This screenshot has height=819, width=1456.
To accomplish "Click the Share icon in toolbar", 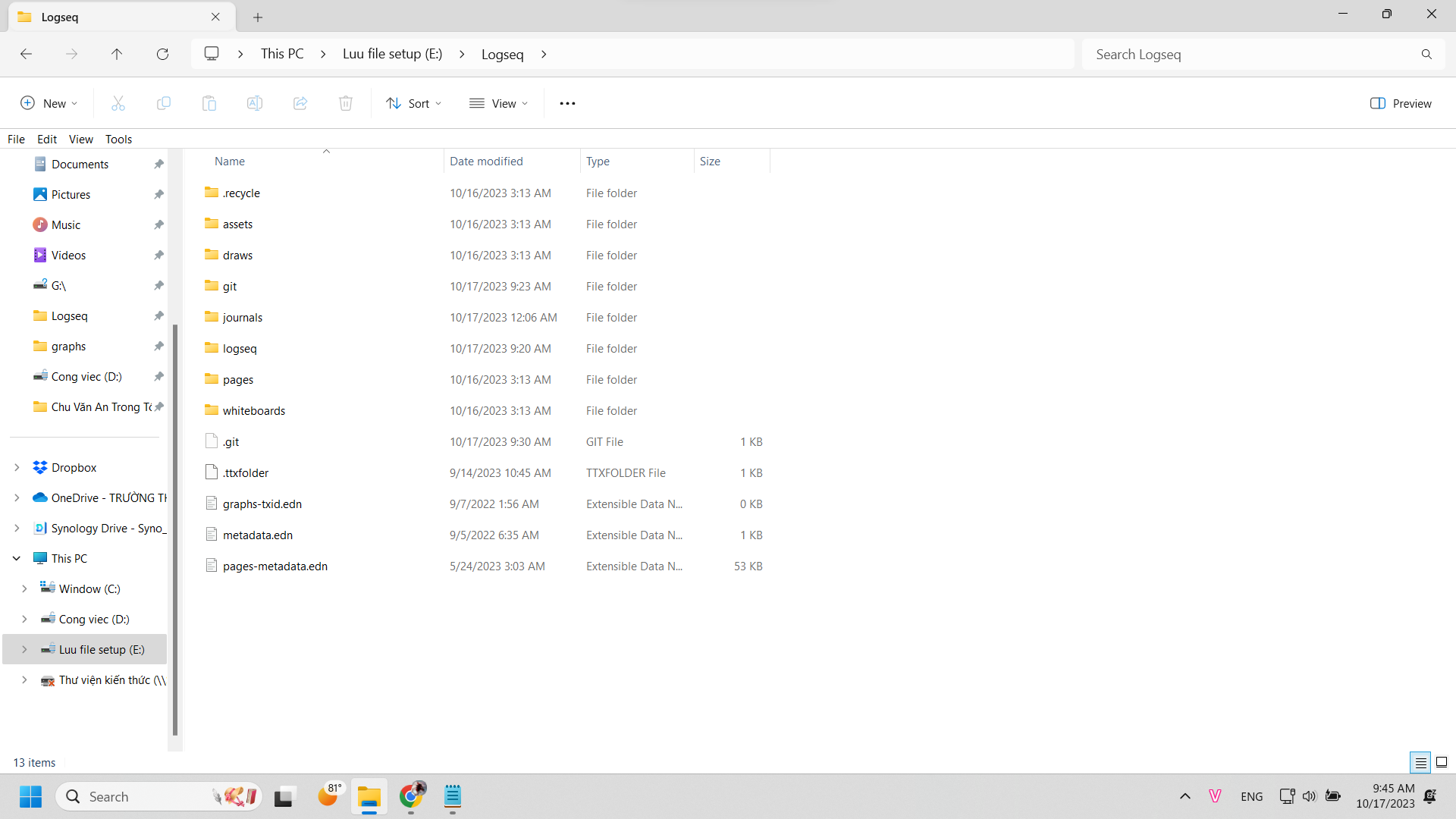I will [300, 103].
